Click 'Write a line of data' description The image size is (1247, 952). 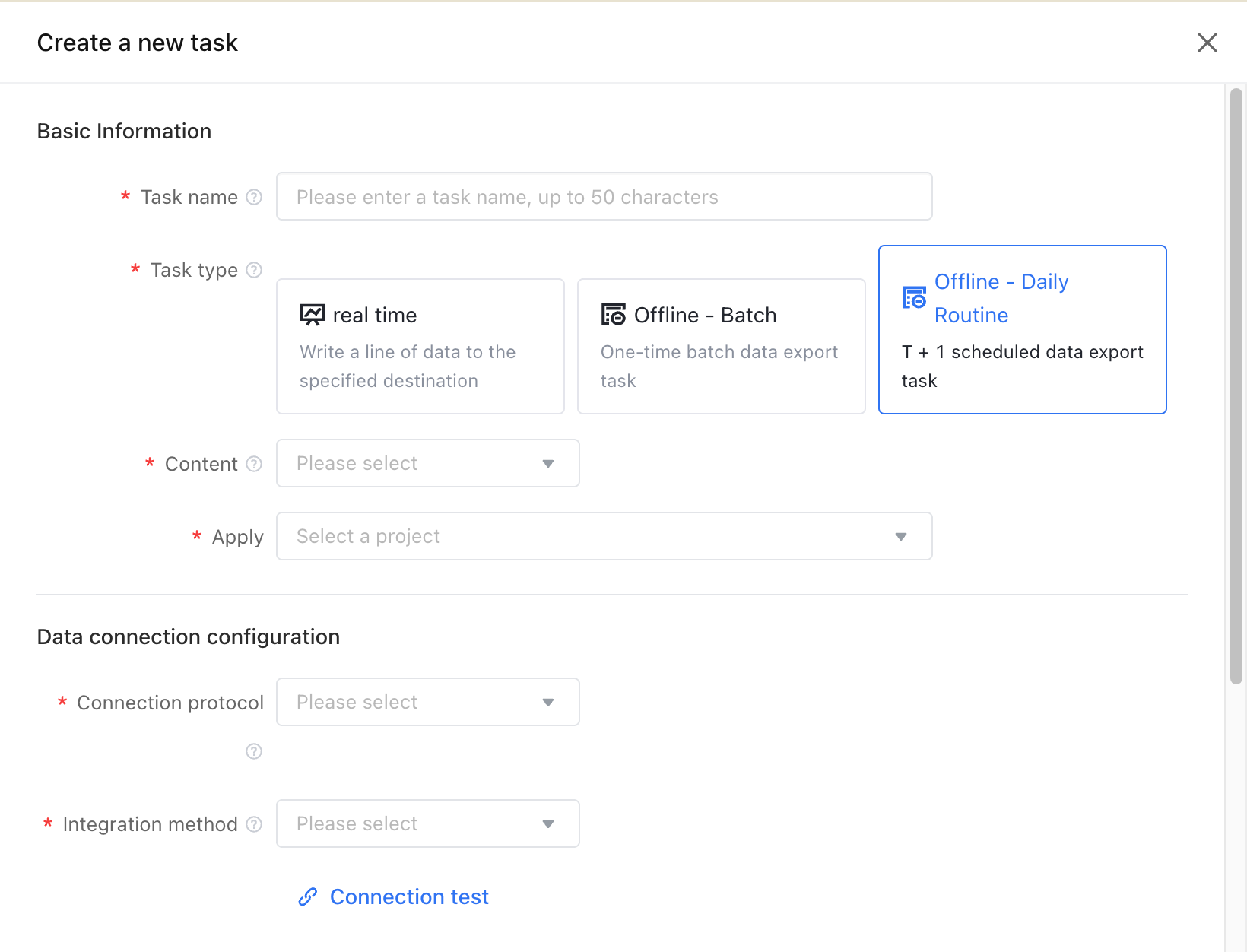tap(408, 367)
